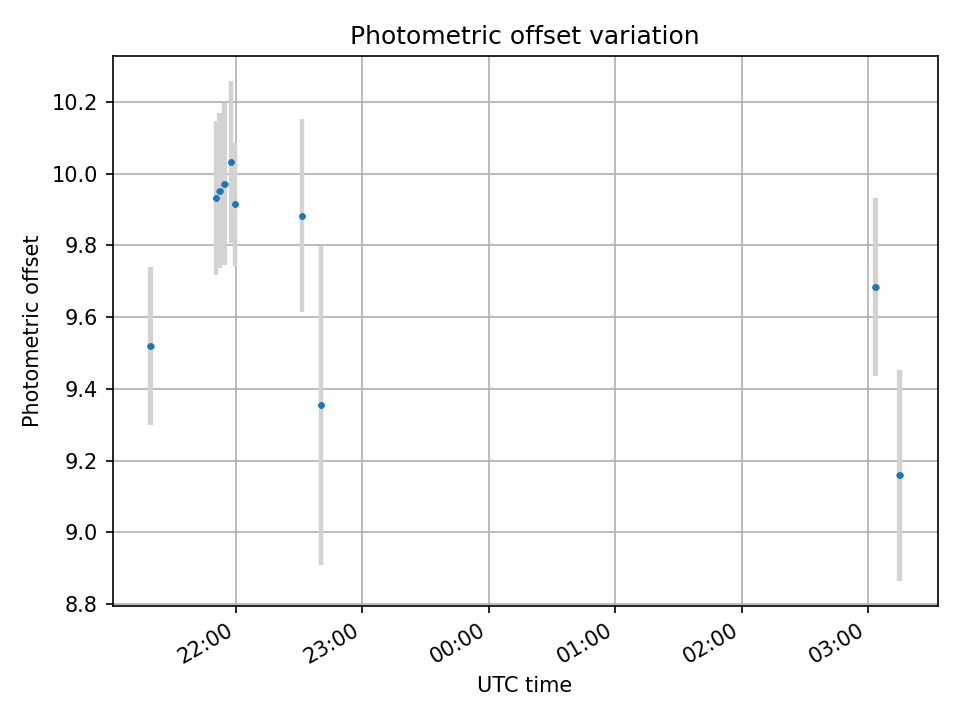The width and height of the screenshot is (960, 720).
Task: Click the 02:00 x-axis tick label
Action: 713,644
